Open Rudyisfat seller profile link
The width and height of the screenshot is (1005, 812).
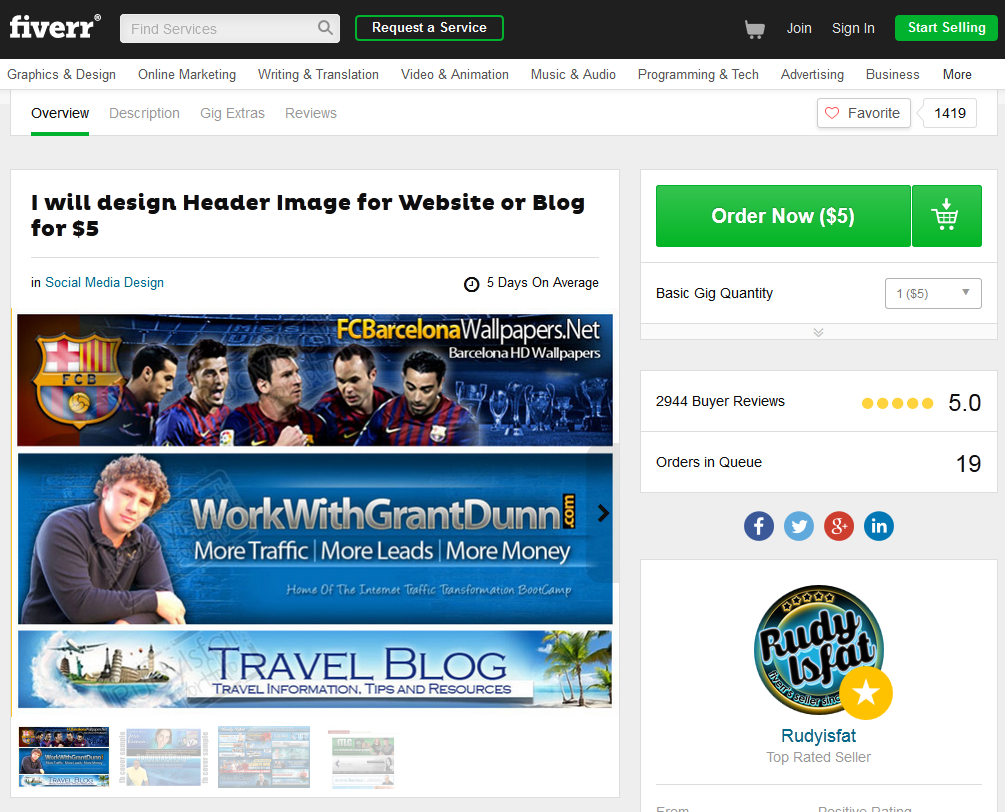(x=818, y=736)
